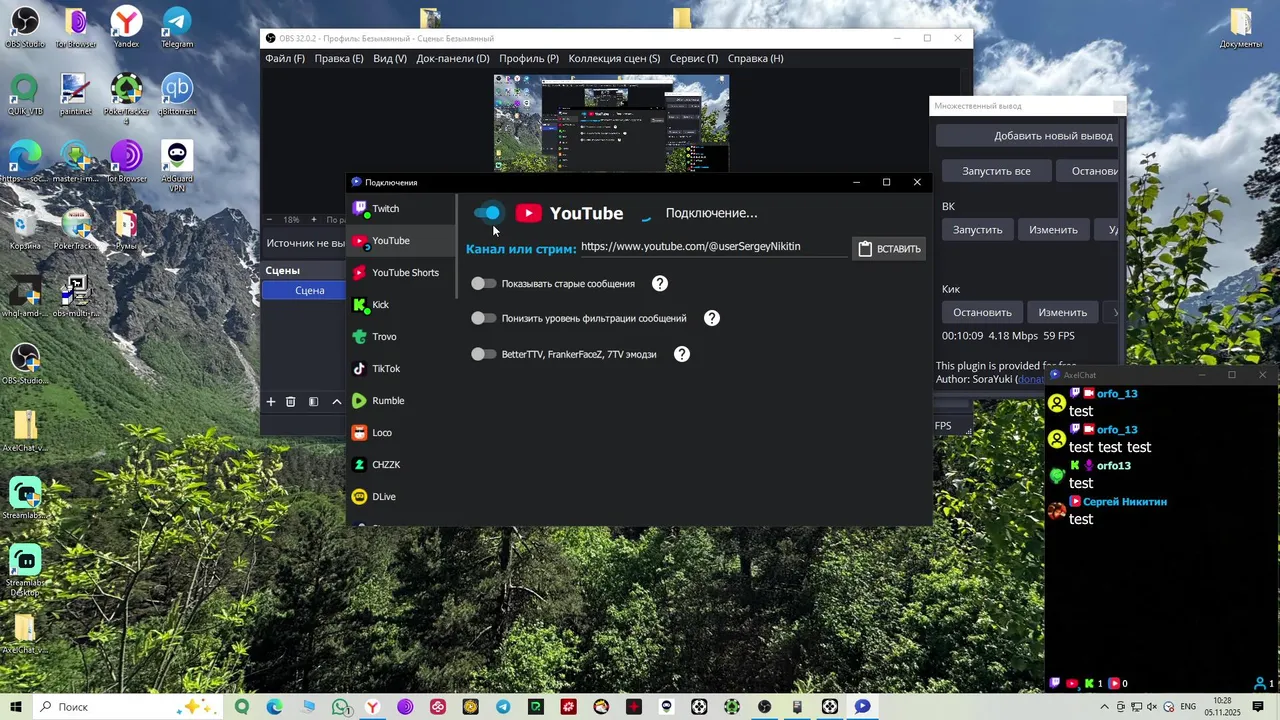Open the Справка menu
The image size is (1280, 720).
(x=756, y=59)
